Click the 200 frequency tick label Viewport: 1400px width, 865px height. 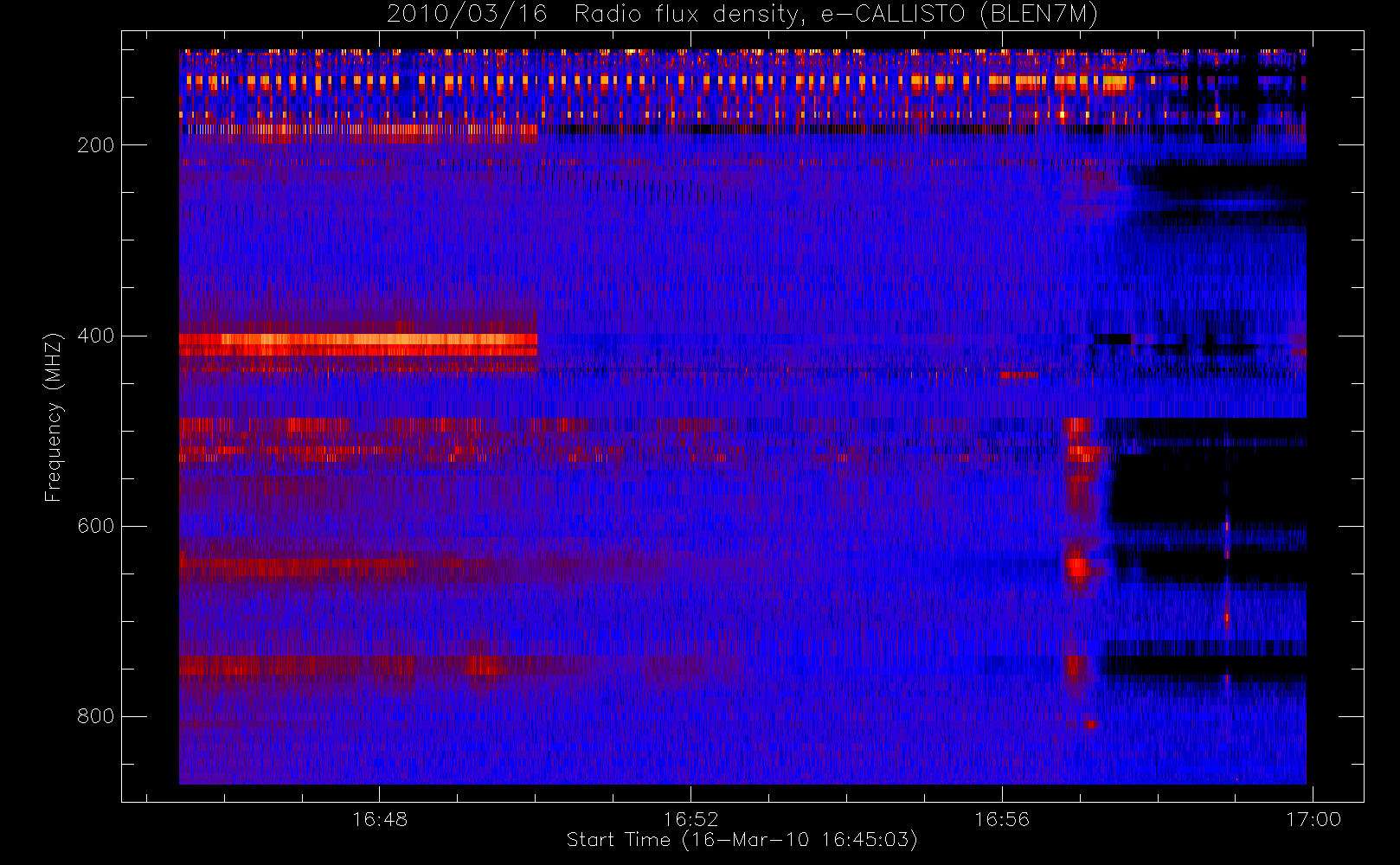(x=96, y=145)
